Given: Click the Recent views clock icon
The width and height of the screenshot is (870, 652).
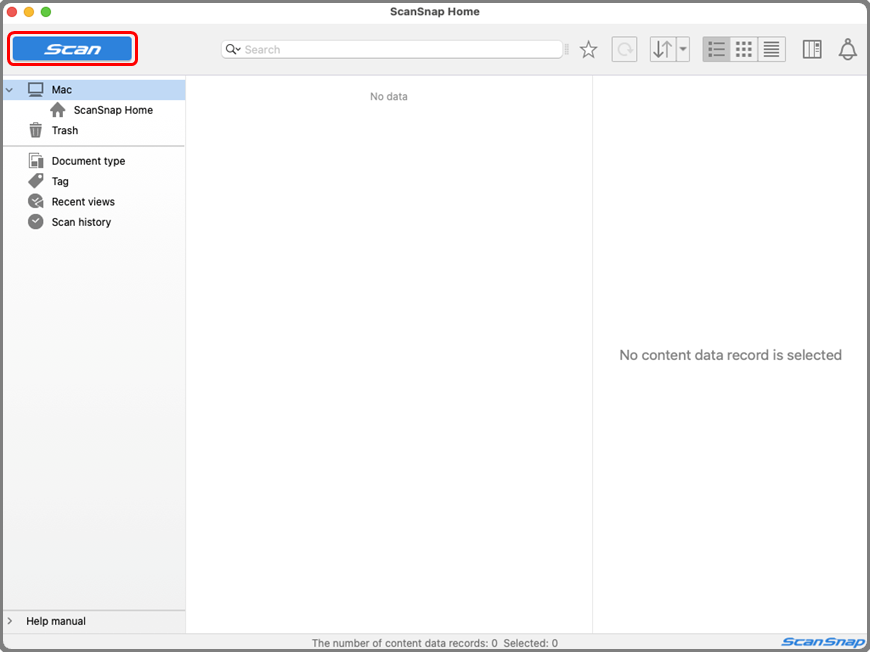Looking at the screenshot, I should (x=36, y=201).
